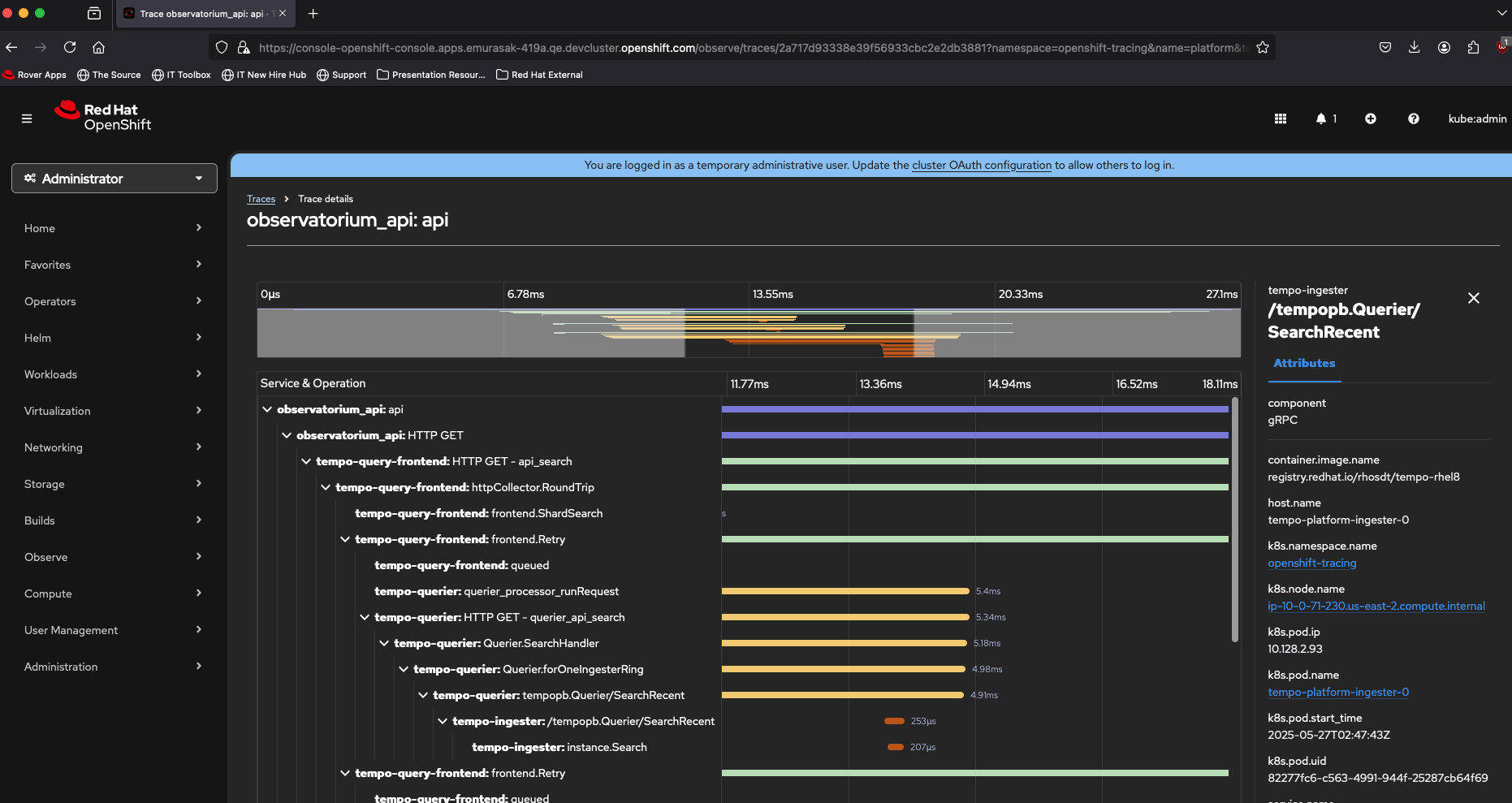Open the Support bookmark
1512x803 pixels.
341,75
